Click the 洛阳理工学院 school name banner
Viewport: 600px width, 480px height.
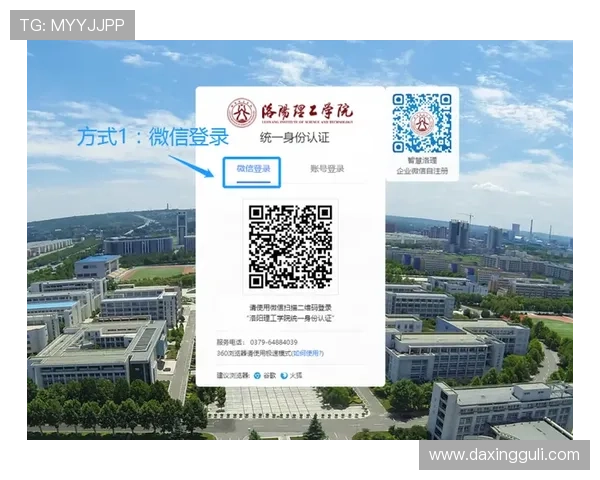click(307, 112)
